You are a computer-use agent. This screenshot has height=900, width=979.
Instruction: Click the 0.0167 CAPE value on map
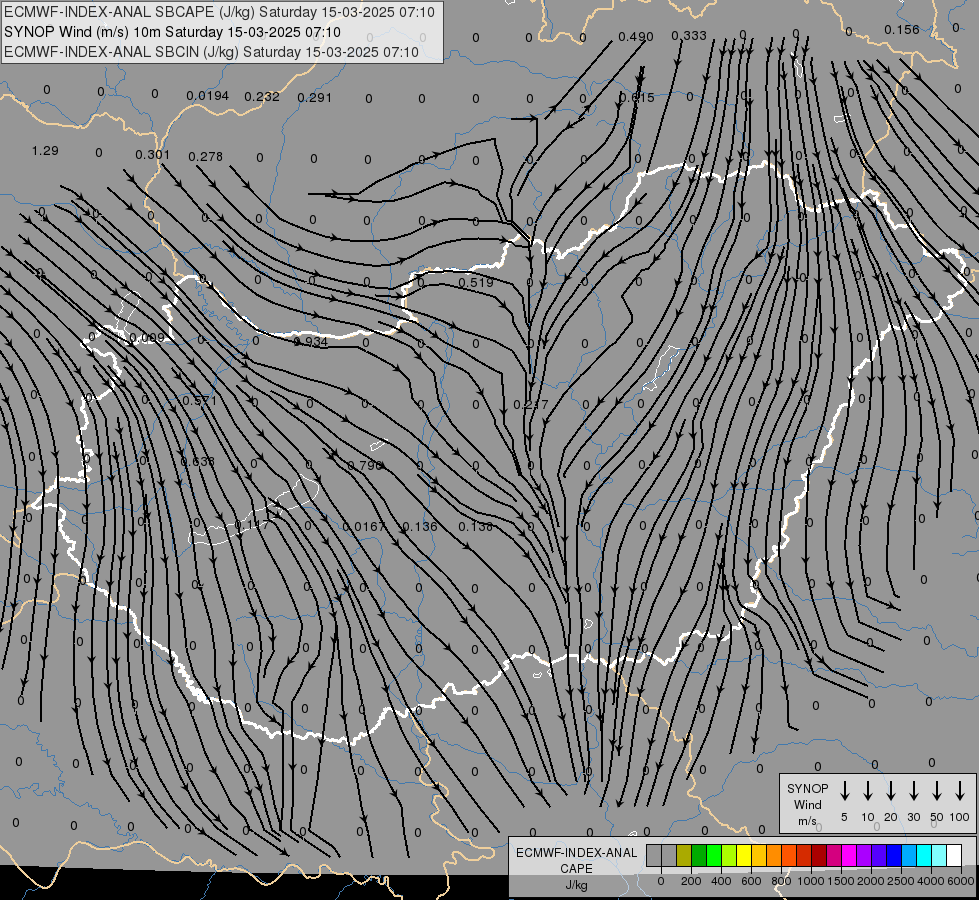pyautogui.click(x=365, y=527)
